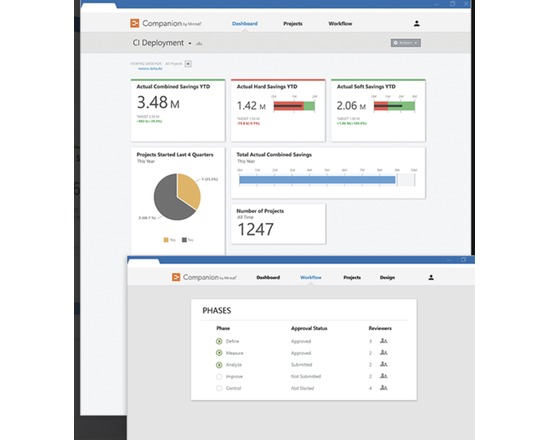Click the restore defaults link
Screen dimensions: 550x440
pyautogui.click(x=150, y=68)
